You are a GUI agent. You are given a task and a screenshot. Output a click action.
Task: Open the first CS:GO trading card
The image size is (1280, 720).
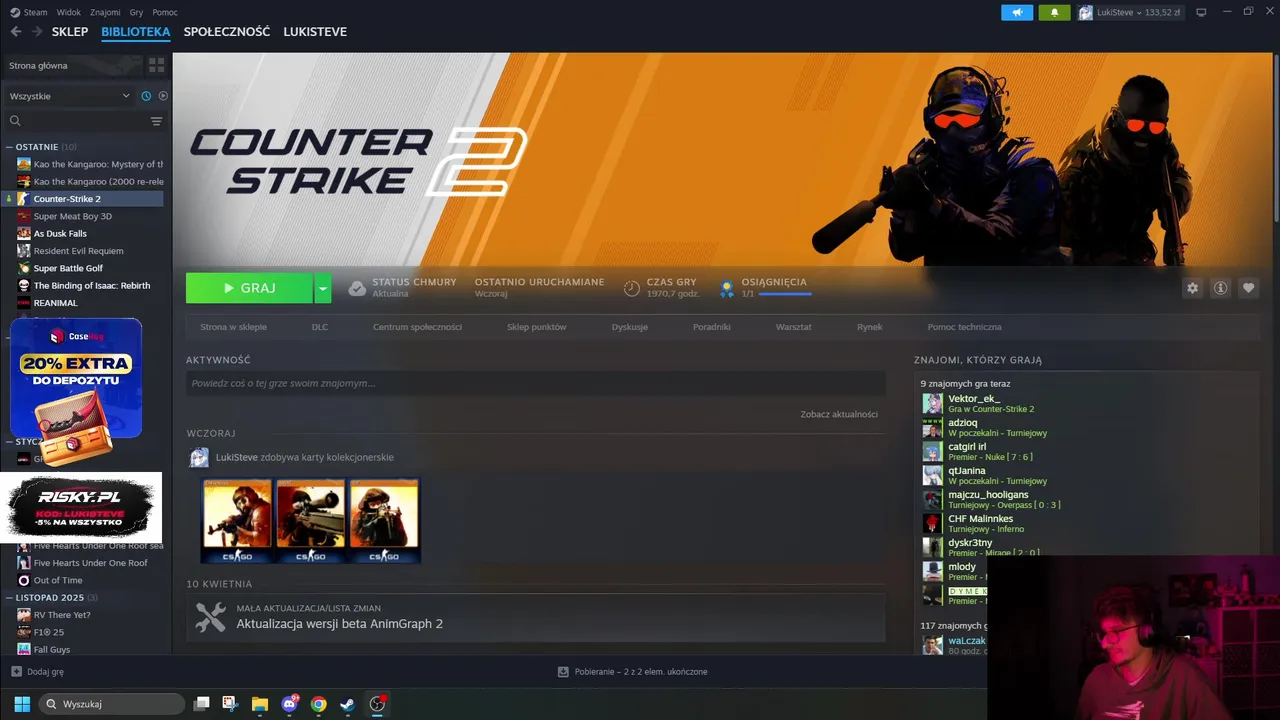(237, 521)
